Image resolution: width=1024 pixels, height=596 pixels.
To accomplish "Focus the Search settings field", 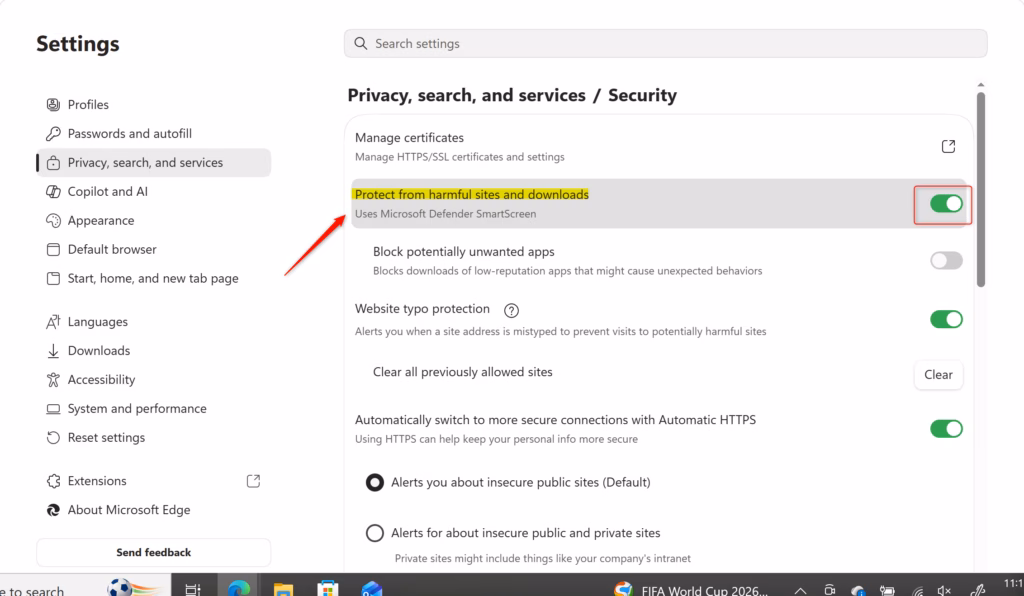I will coord(665,43).
